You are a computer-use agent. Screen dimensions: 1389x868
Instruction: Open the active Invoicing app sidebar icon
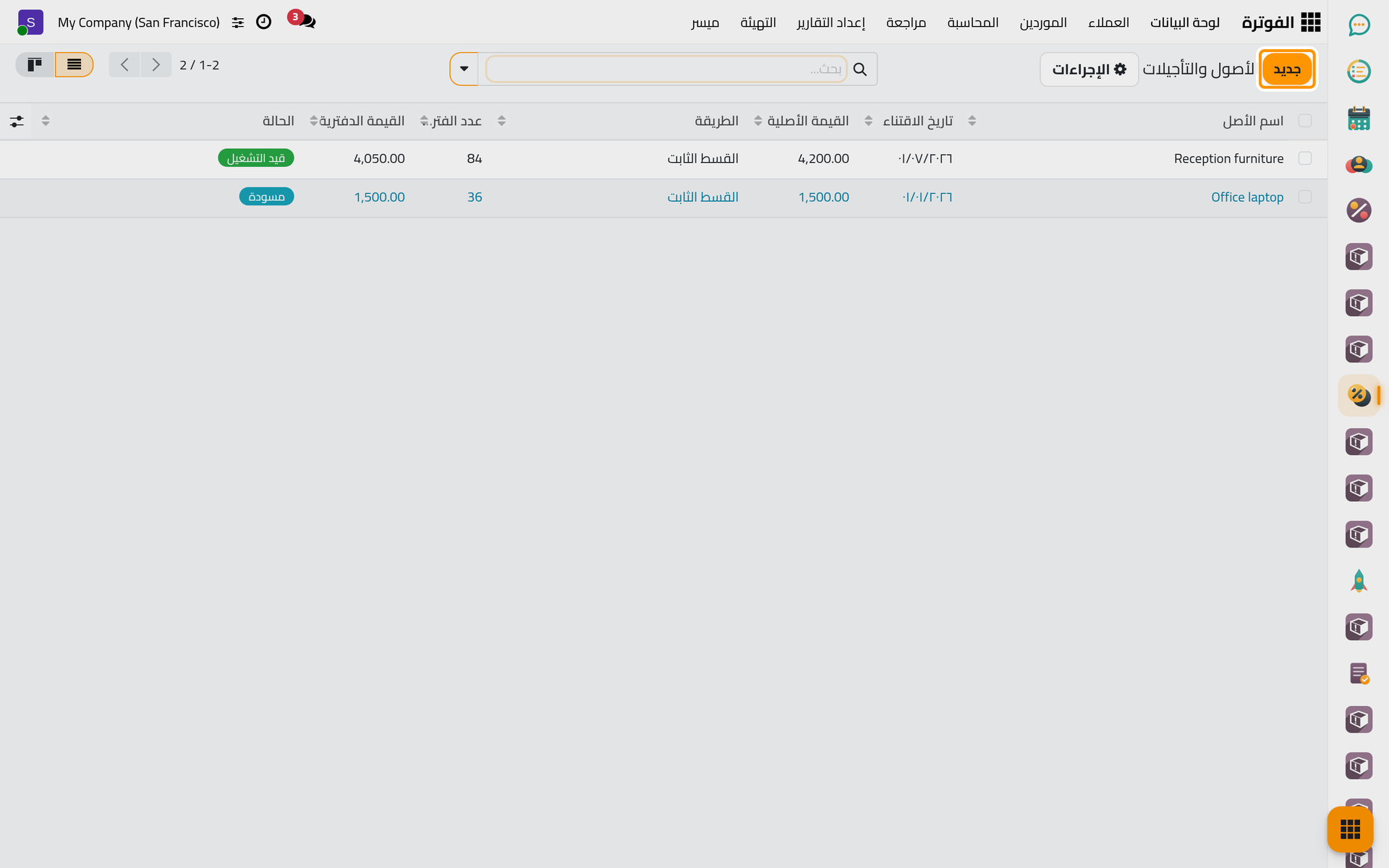coord(1359,396)
